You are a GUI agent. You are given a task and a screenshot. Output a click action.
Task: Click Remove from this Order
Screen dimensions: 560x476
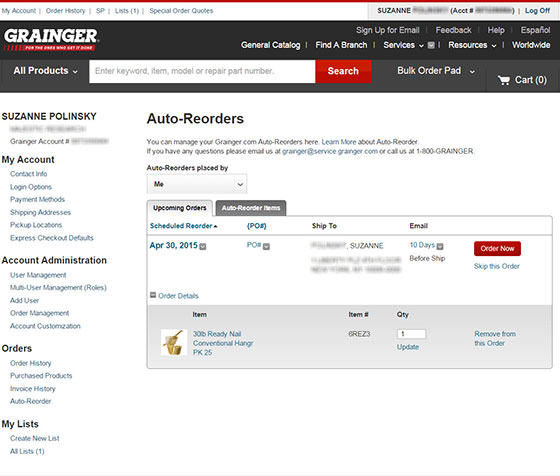click(495, 339)
